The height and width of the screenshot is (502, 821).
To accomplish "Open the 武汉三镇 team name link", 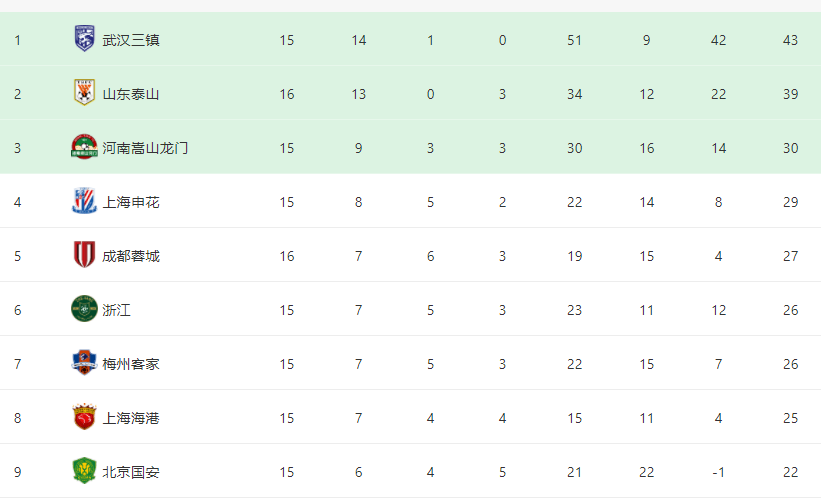I will pos(131,40).
